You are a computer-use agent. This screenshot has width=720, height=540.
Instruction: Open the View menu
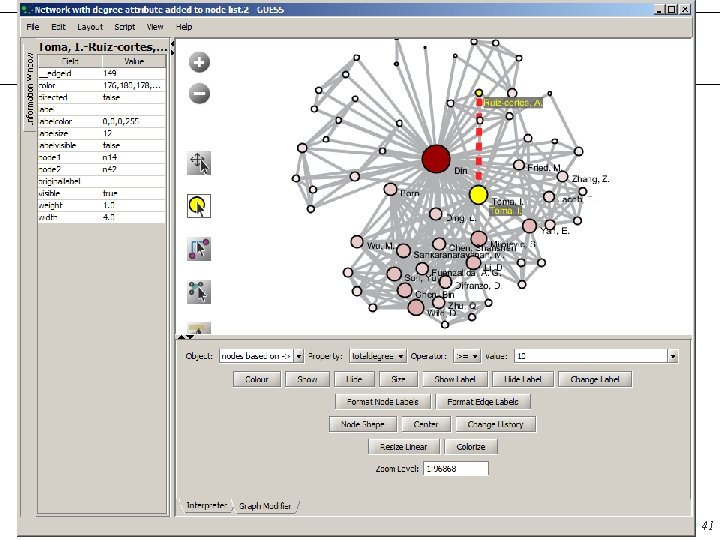click(155, 27)
